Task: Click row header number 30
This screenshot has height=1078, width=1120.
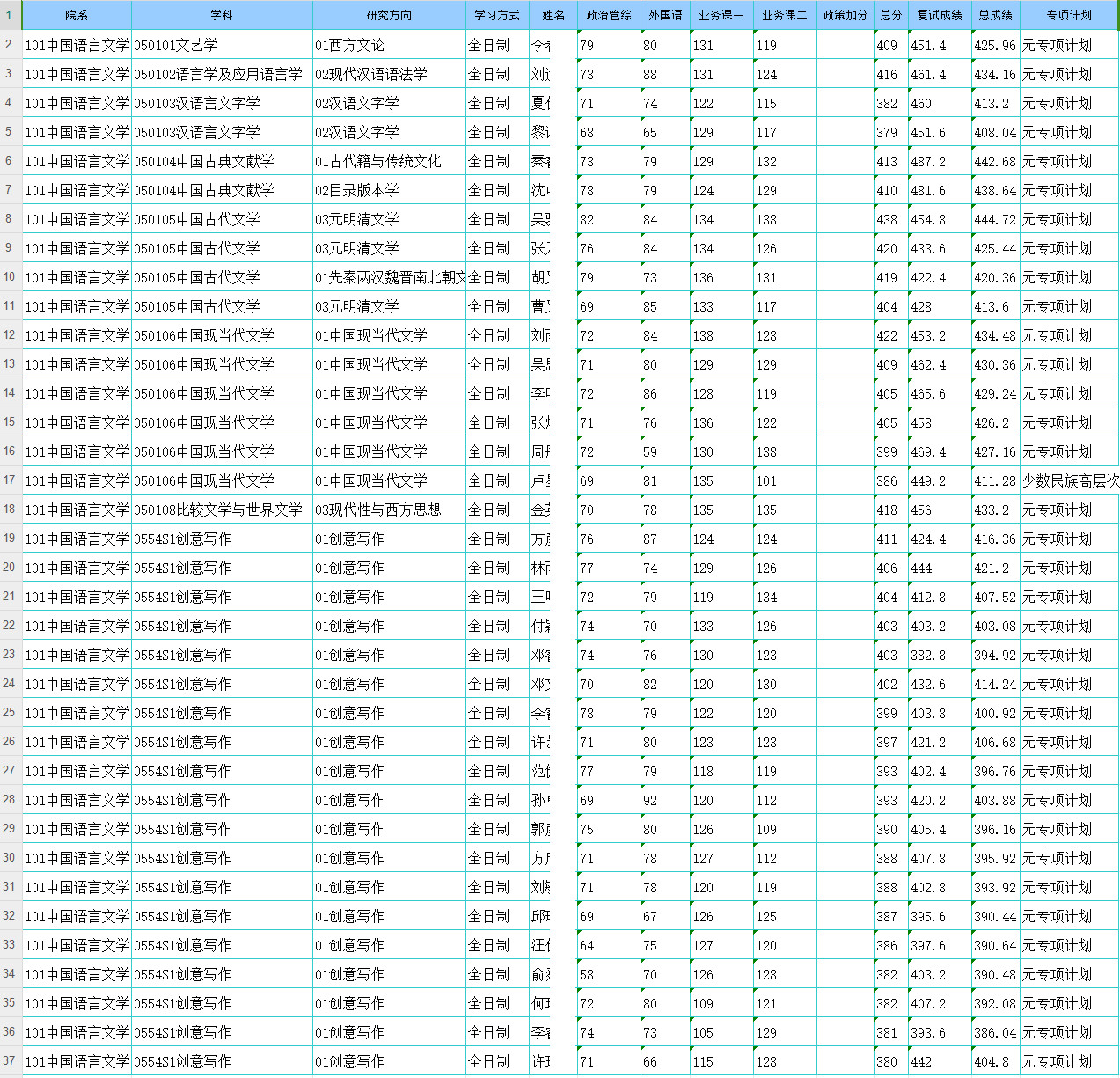Action: [x=10, y=858]
